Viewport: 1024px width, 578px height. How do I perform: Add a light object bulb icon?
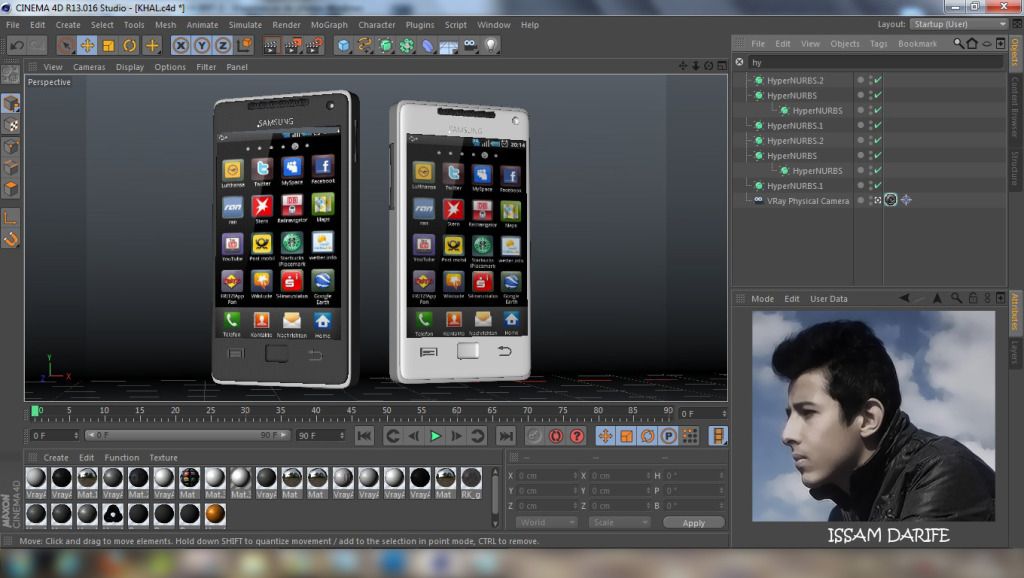point(491,45)
